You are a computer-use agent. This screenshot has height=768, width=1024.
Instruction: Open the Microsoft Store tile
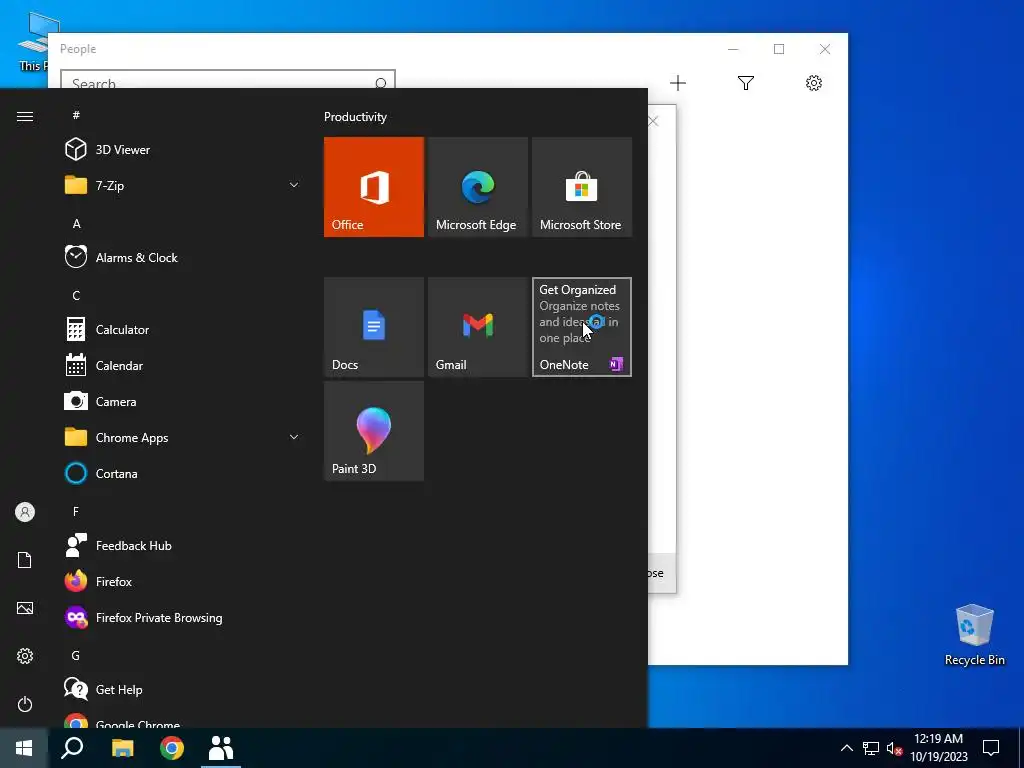(x=581, y=187)
